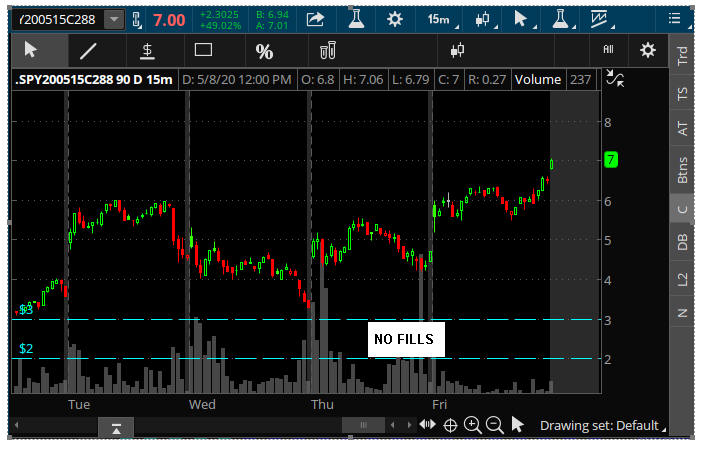Viewport: 704px width, 454px height.
Task: Click the last price 7.00 in top bar
Action: pyautogui.click(x=169, y=20)
